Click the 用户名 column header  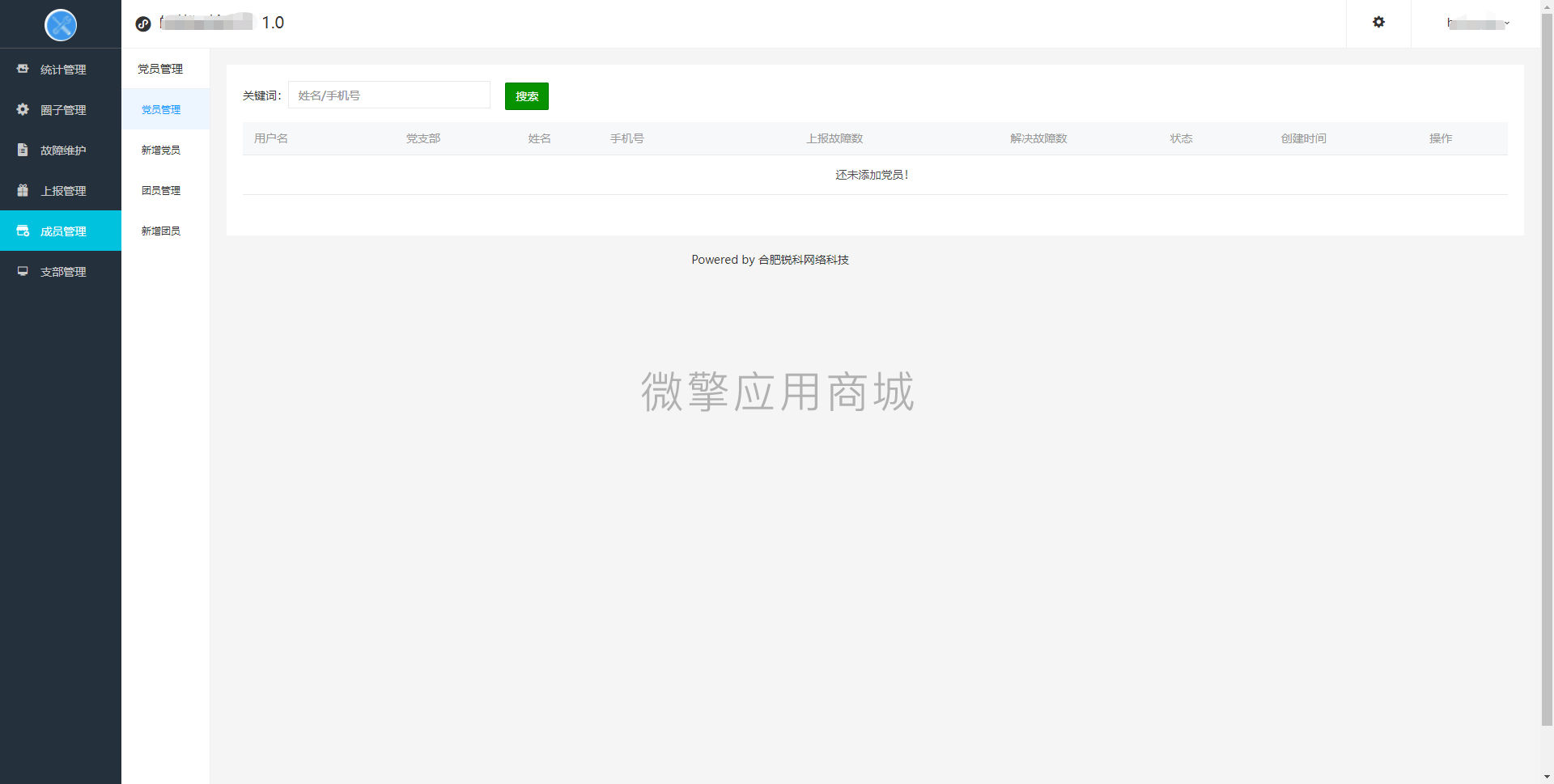271,138
